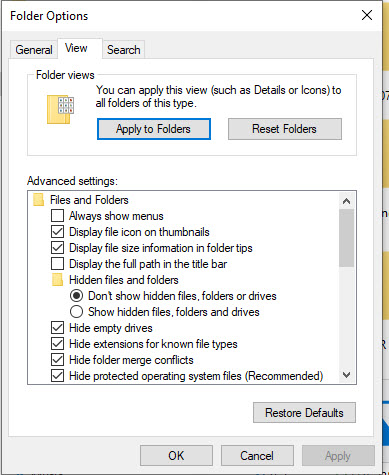
Task: Click the Folder views group label
Action: pos(65,75)
